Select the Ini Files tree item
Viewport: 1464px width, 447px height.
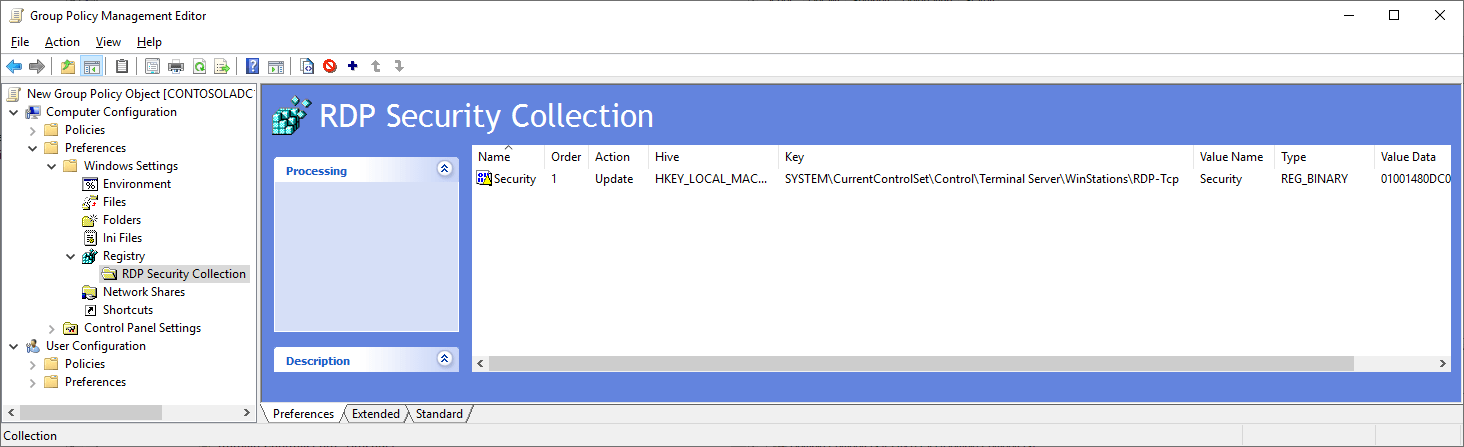coord(122,238)
